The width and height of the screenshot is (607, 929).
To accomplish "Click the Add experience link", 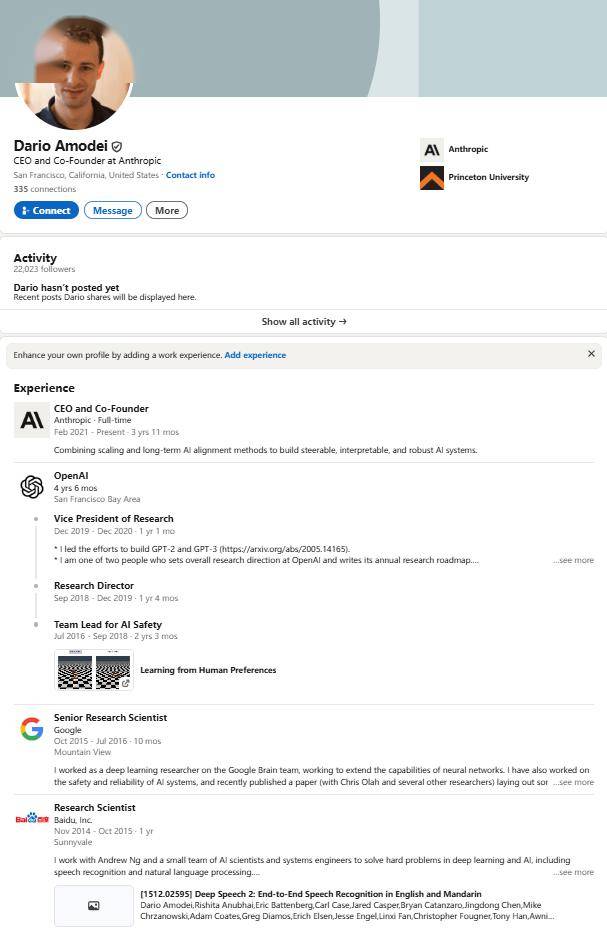I will tap(255, 355).
